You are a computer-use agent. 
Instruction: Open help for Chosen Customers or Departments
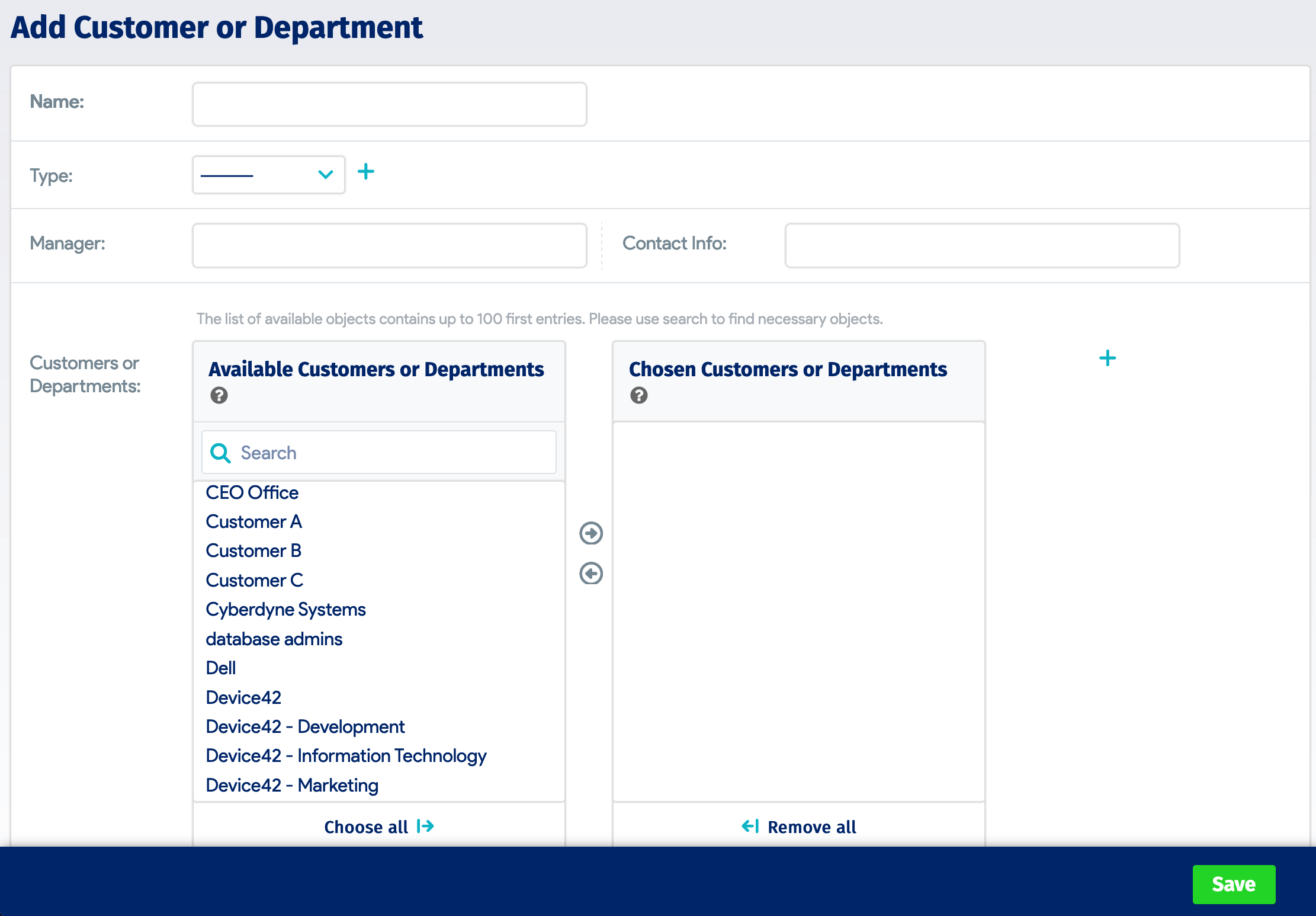point(638,395)
